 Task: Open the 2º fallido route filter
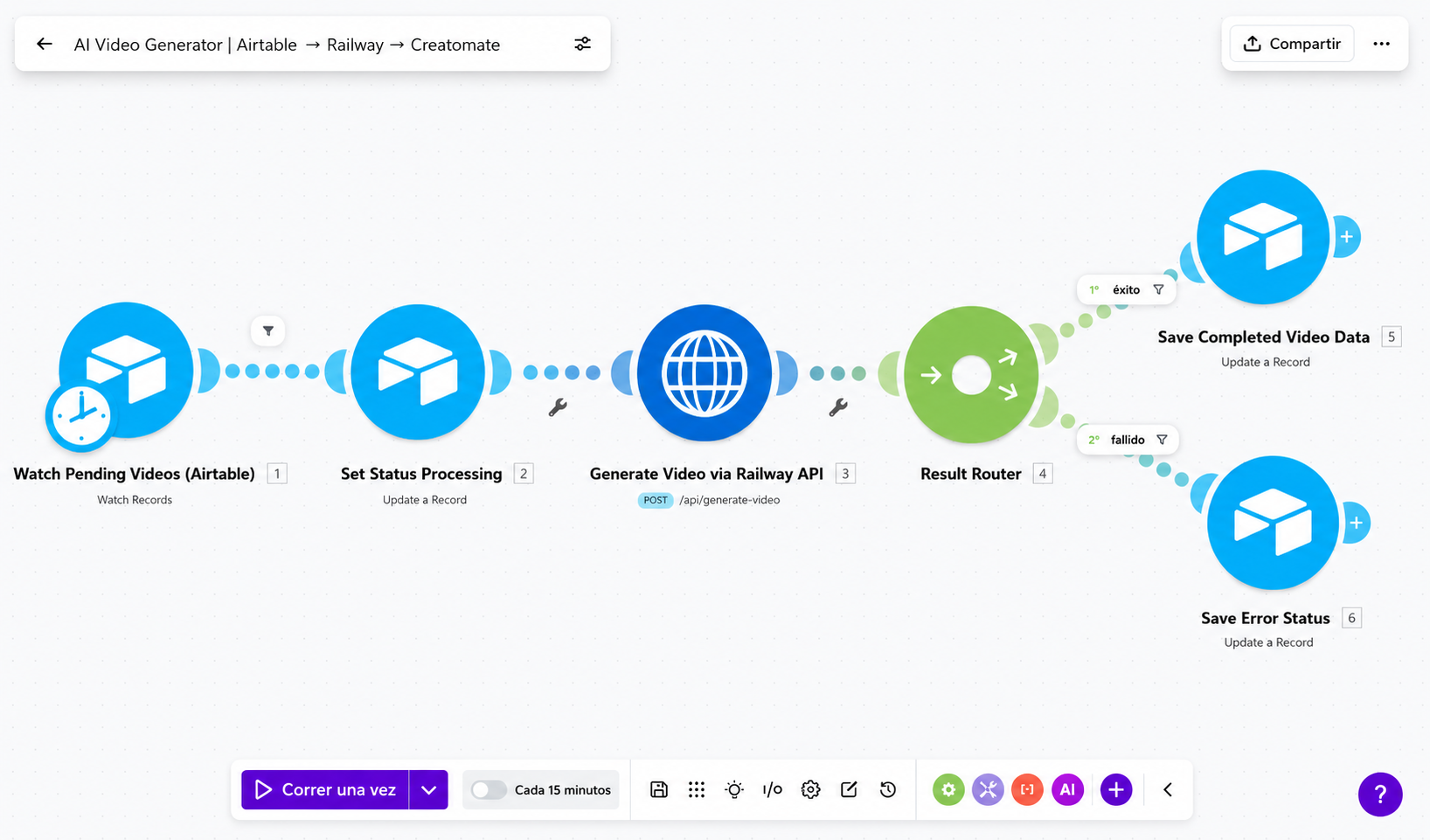[x=1128, y=440]
